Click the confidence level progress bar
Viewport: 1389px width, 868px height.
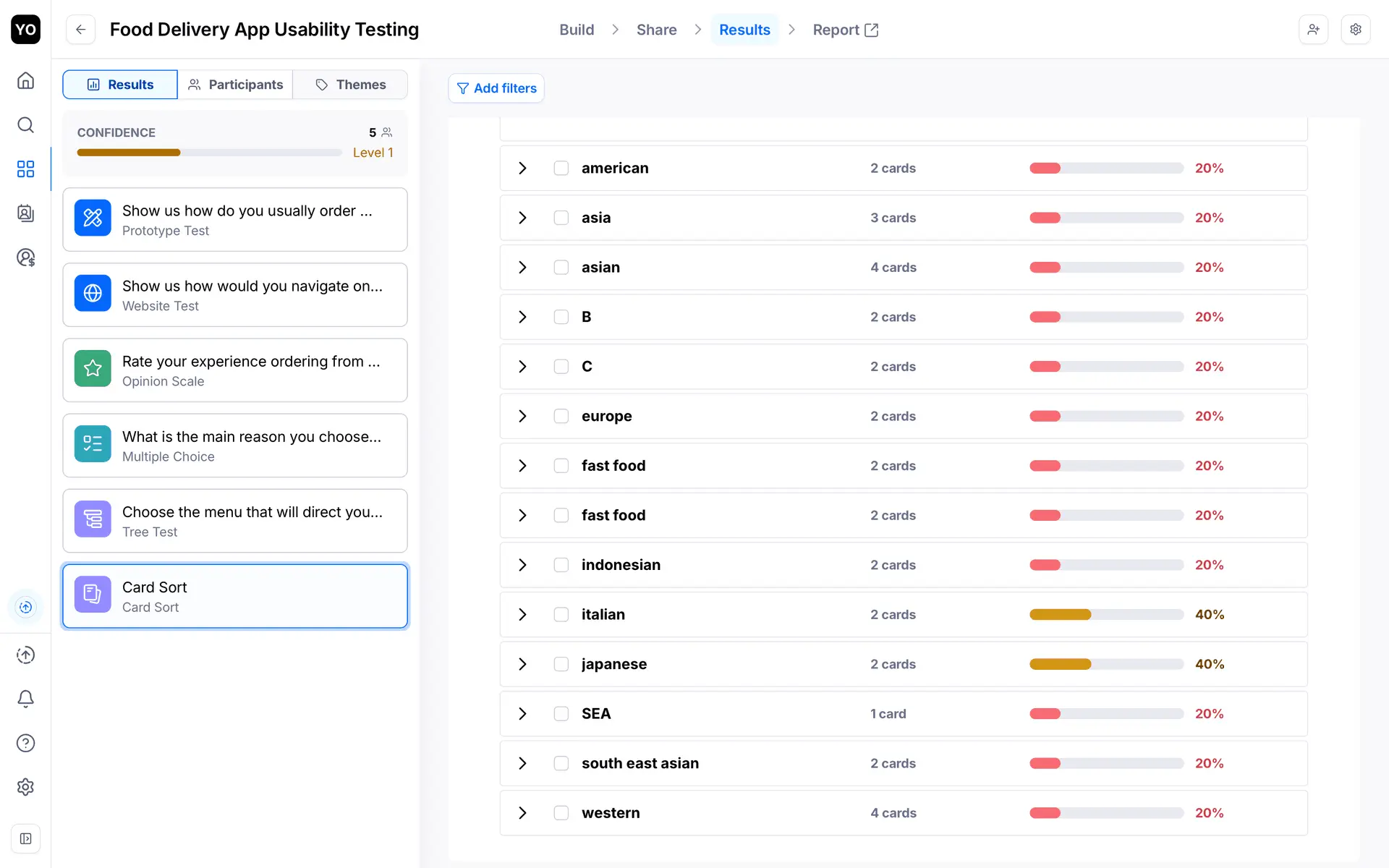click(209, 153)
